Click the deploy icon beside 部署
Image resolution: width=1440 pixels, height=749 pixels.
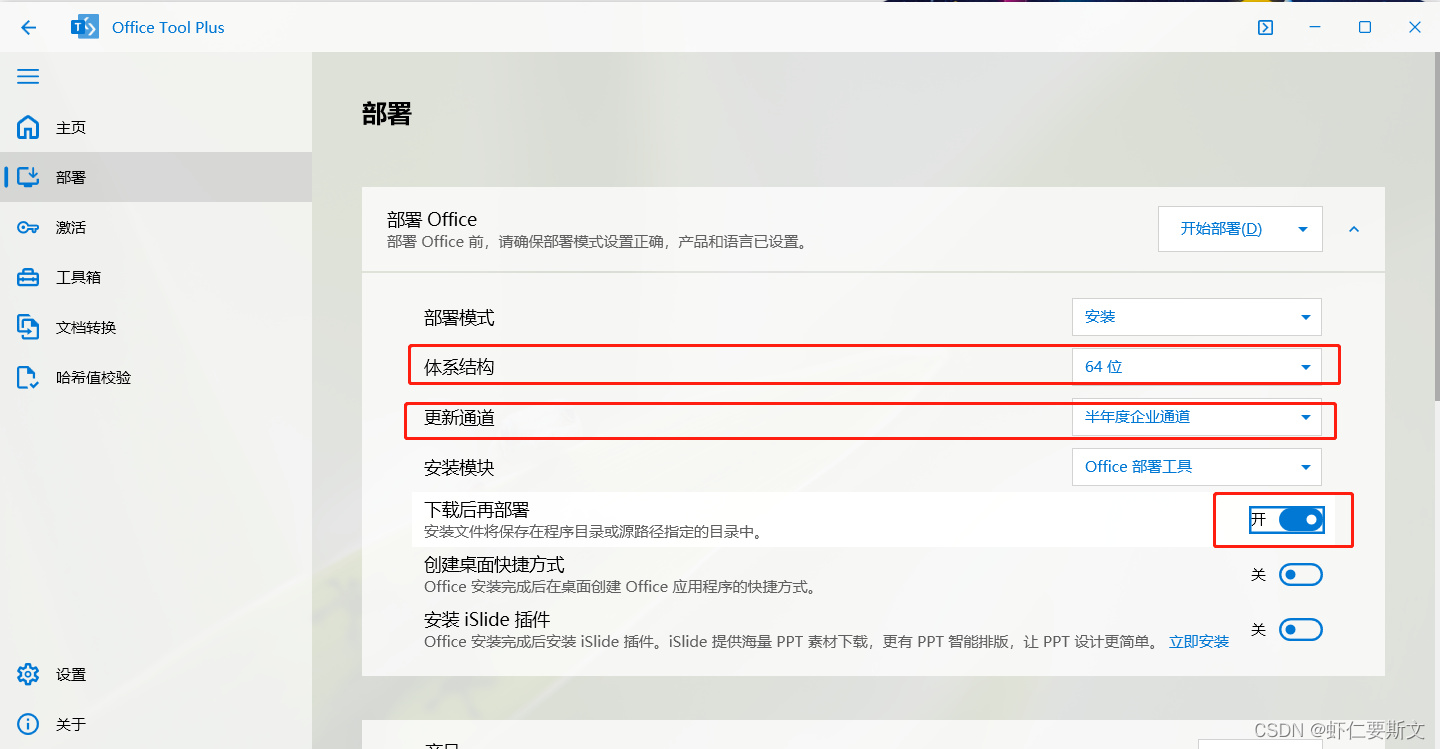coord(28,177)
